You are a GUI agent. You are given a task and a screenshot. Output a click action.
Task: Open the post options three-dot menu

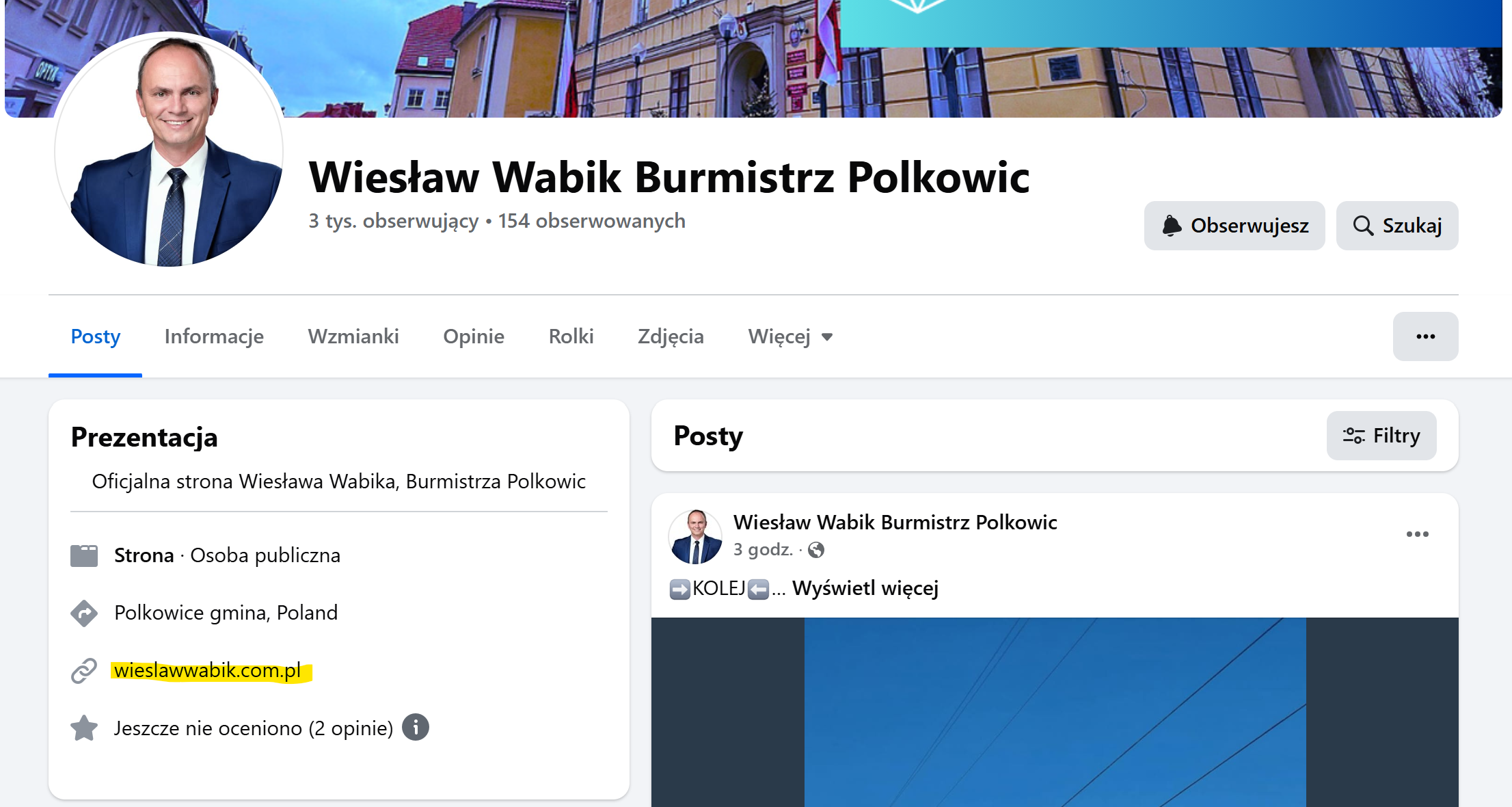1417,534
